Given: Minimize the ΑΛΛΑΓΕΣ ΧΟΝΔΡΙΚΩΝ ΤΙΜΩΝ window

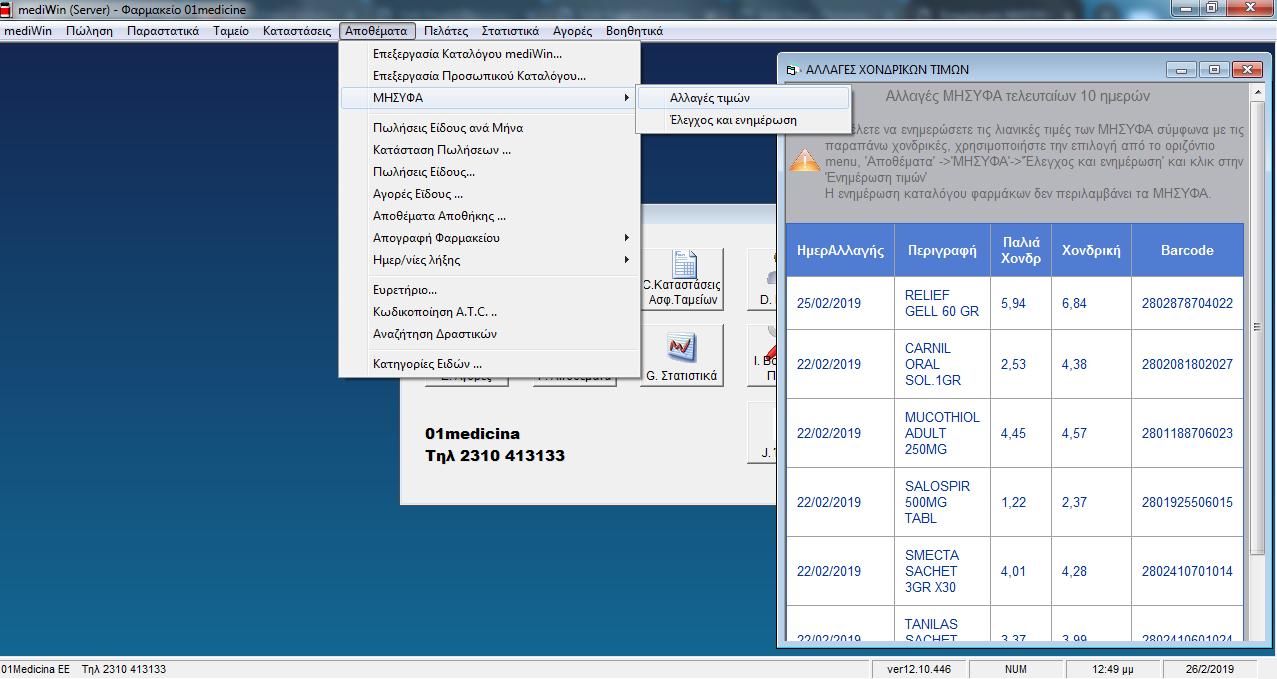Looking at the screenshot, I should [1182, 70].
